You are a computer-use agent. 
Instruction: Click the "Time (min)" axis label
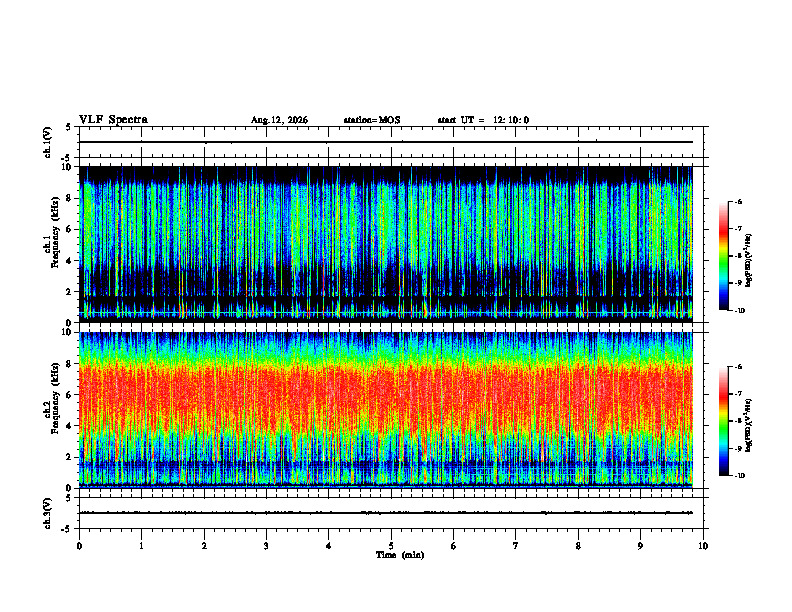pos(400,555)
